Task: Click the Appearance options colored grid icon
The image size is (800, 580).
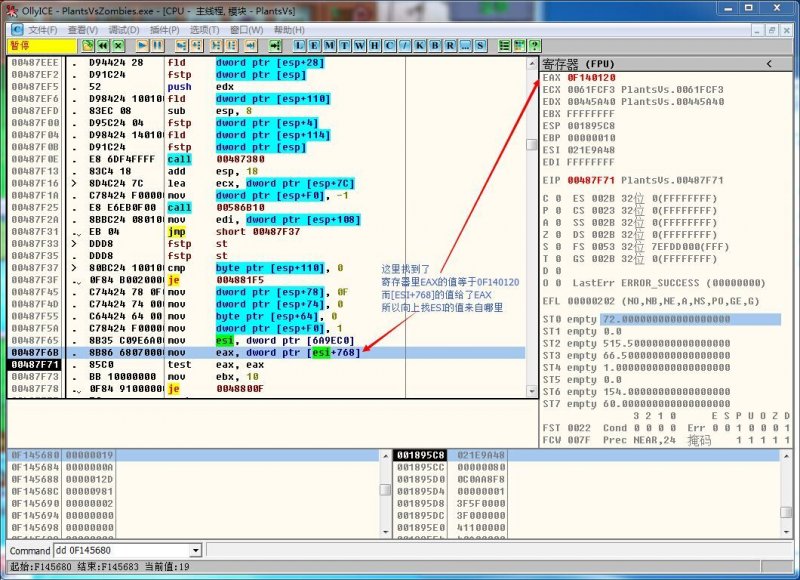Action: [519, 46]
